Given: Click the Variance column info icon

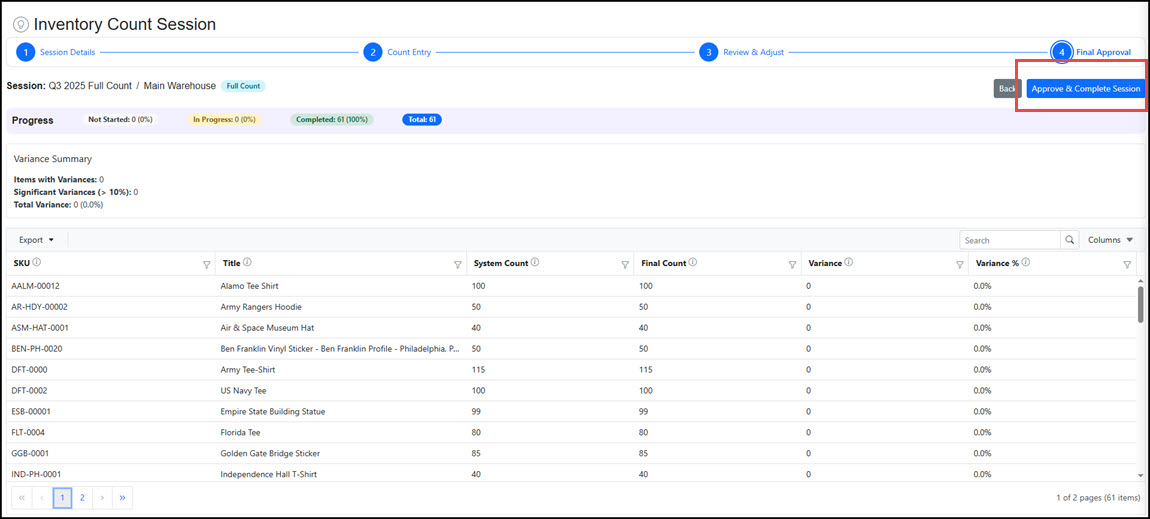Looking at the screenshot, I should click(x=848, y=263).
